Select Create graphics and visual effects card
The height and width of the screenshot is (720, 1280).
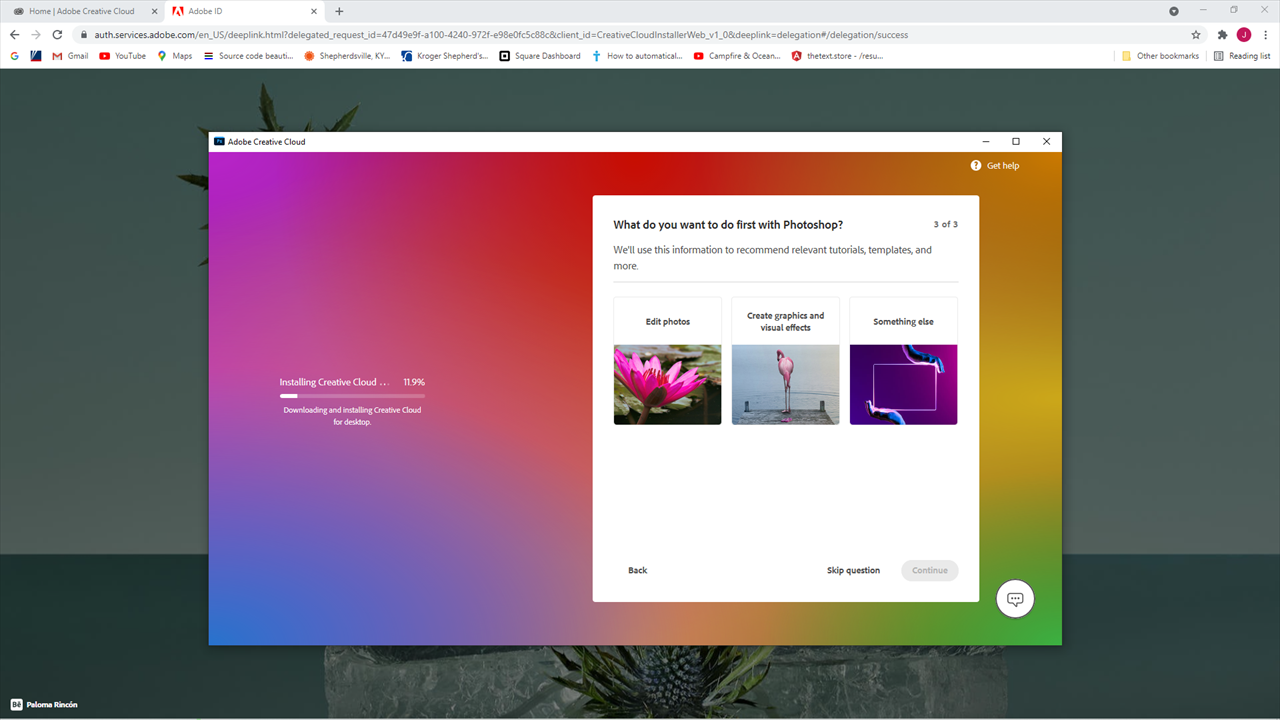(x=785, y=361)
